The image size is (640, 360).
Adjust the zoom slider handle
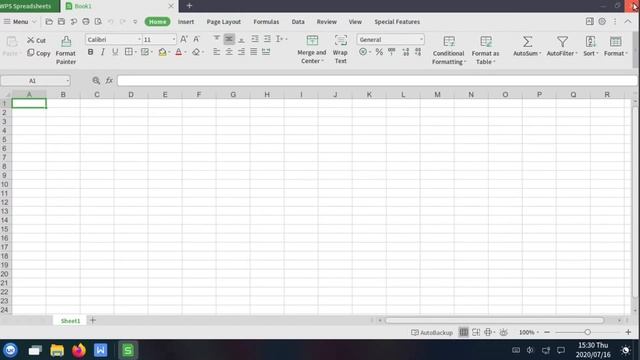587,332
